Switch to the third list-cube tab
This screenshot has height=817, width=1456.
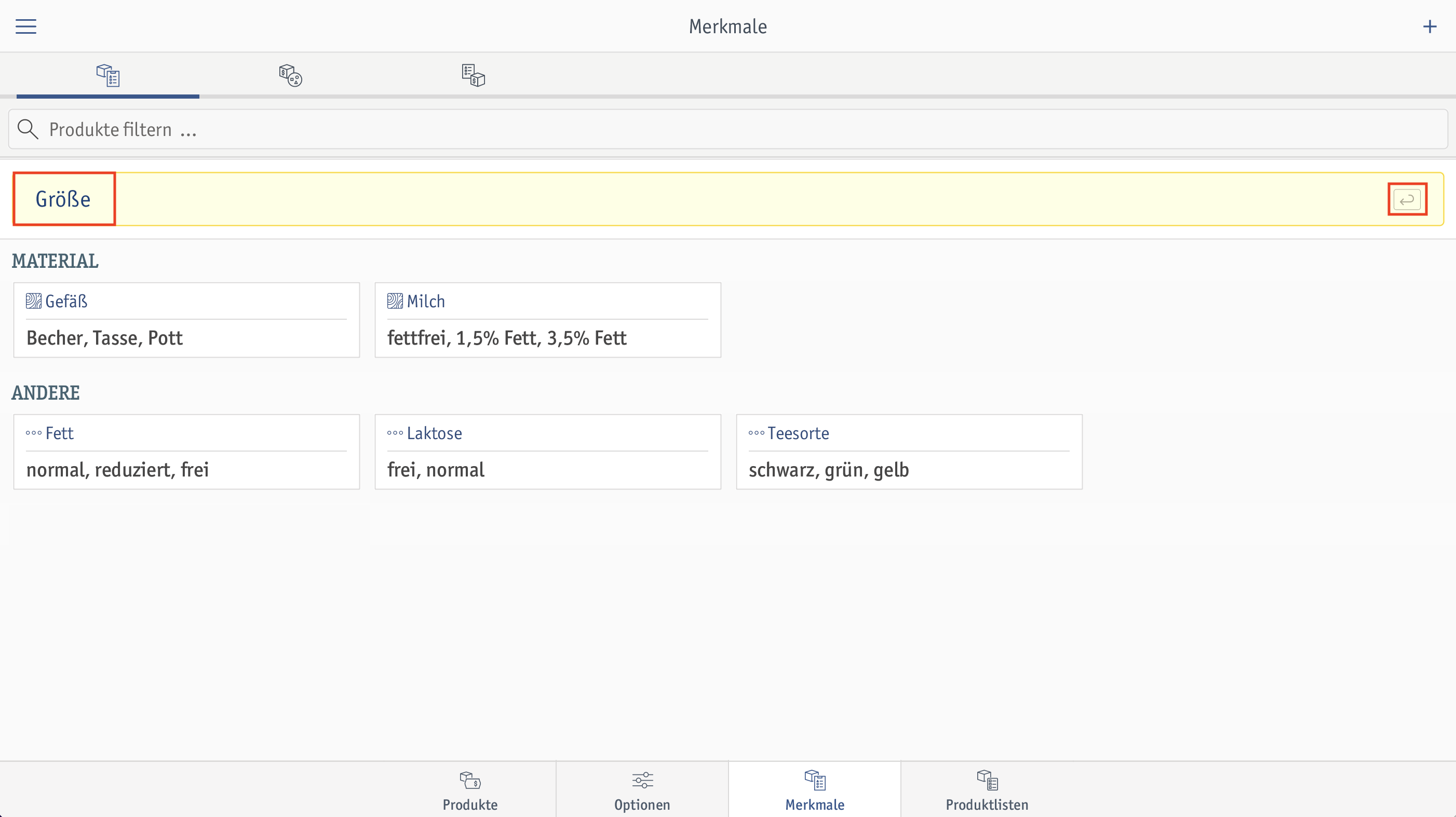point(473,75)
